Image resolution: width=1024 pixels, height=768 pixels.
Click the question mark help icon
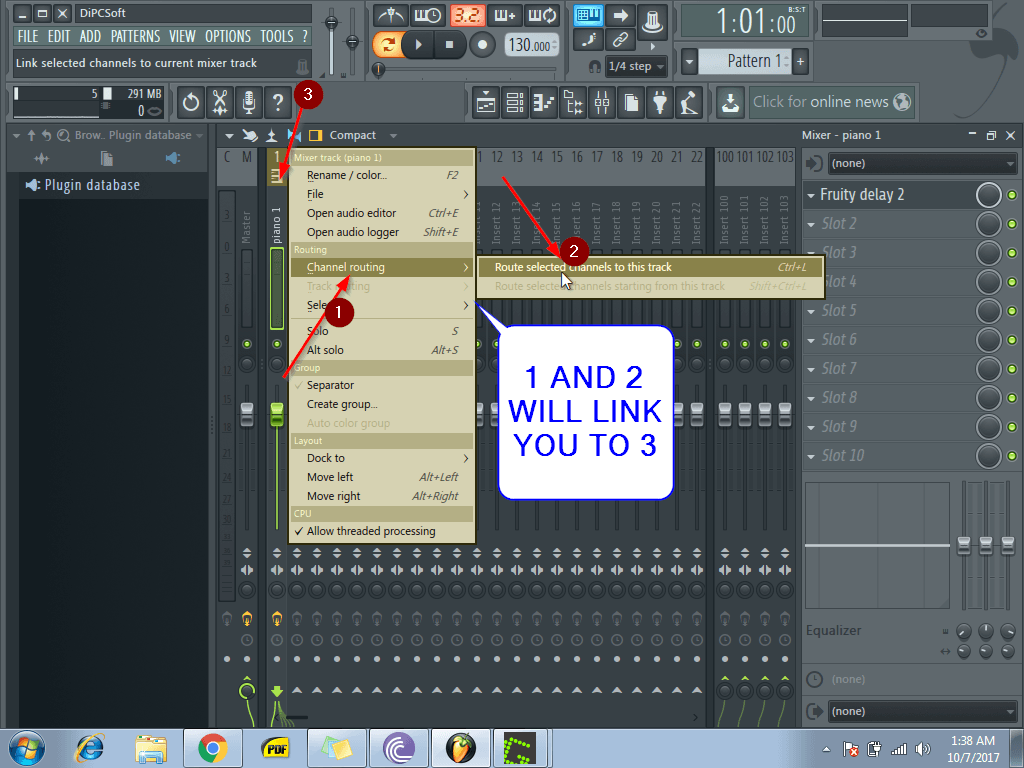(x=278, y=102)
